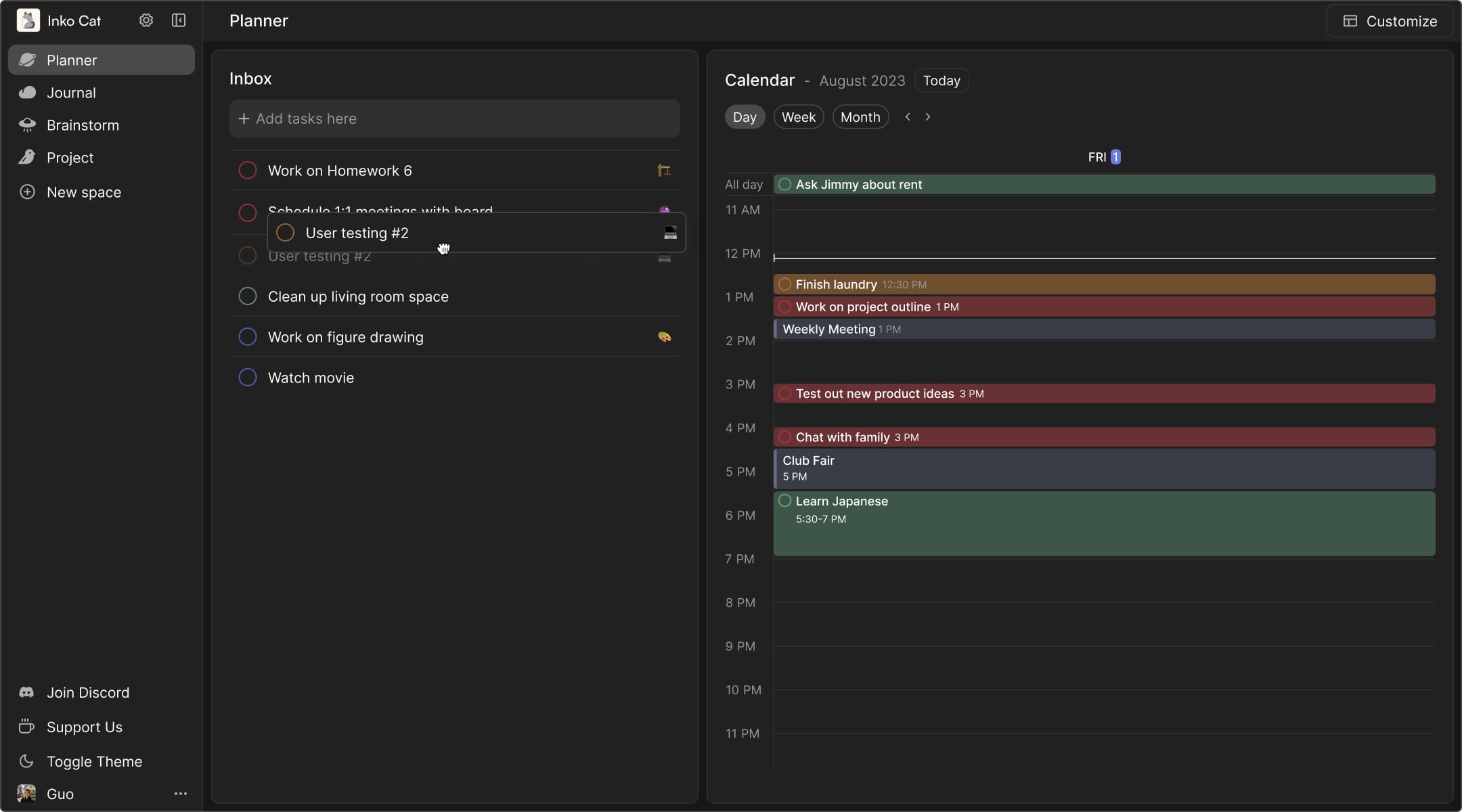Go to next day chevron
This screenshot has width=1462, height=812.
(928, 117)
